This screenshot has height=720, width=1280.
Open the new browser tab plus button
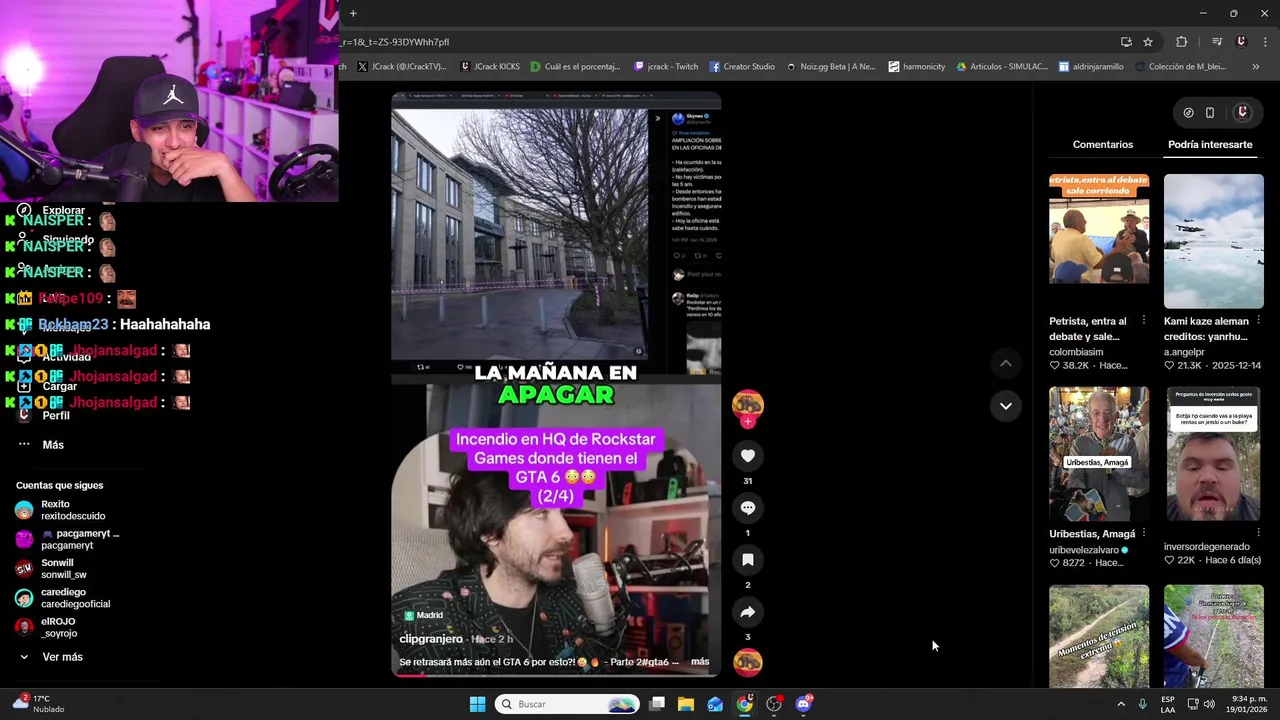pos(353,13)
